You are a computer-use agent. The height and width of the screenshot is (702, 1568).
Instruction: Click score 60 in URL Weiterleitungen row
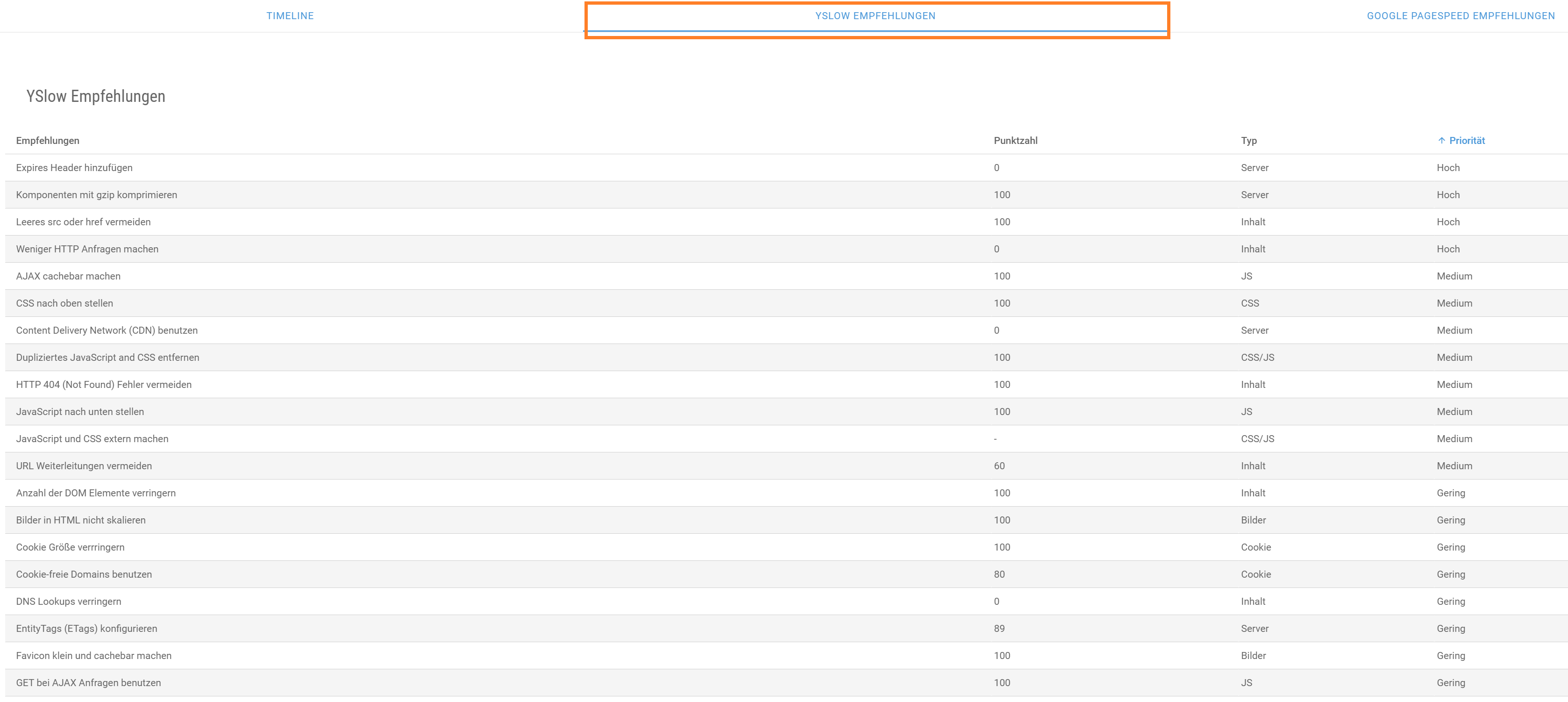click(999, 466)
